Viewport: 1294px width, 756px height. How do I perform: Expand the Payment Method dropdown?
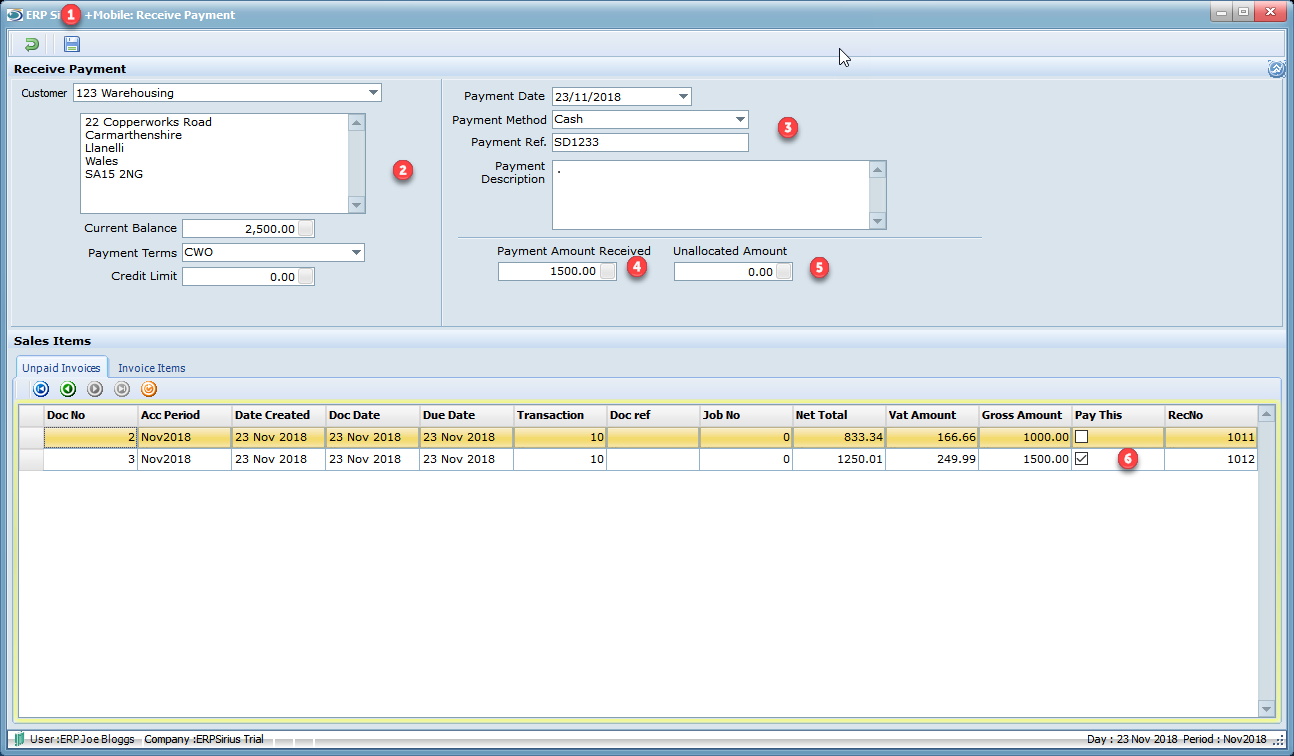[x=740, y=119]
